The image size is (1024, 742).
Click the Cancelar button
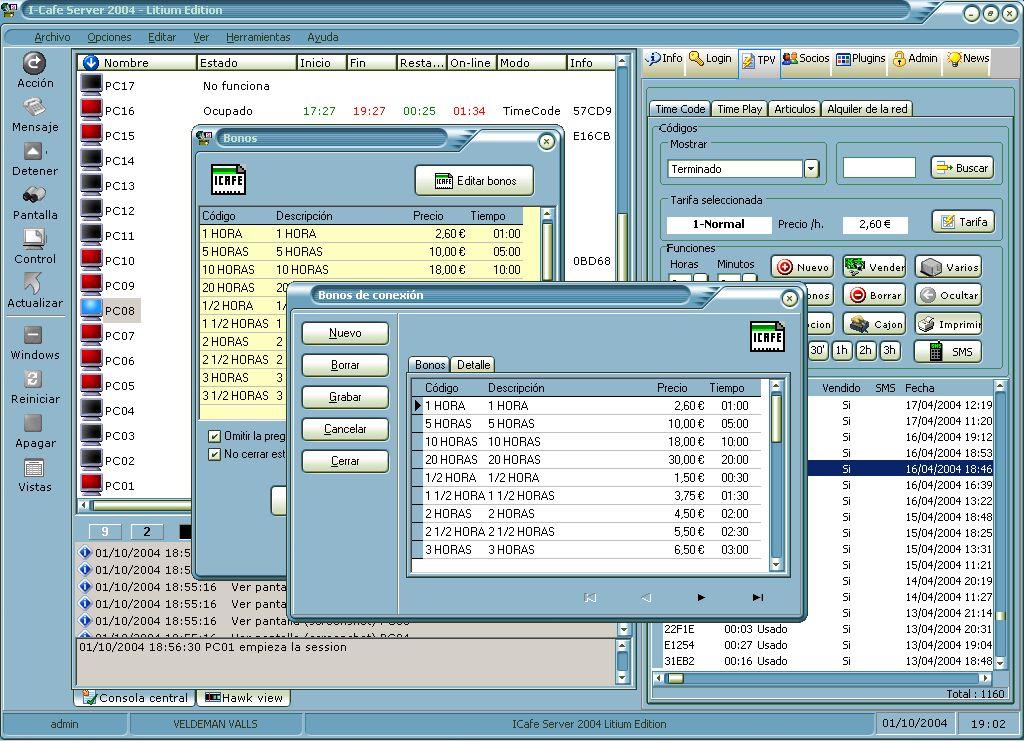click(x=345, y=429)
